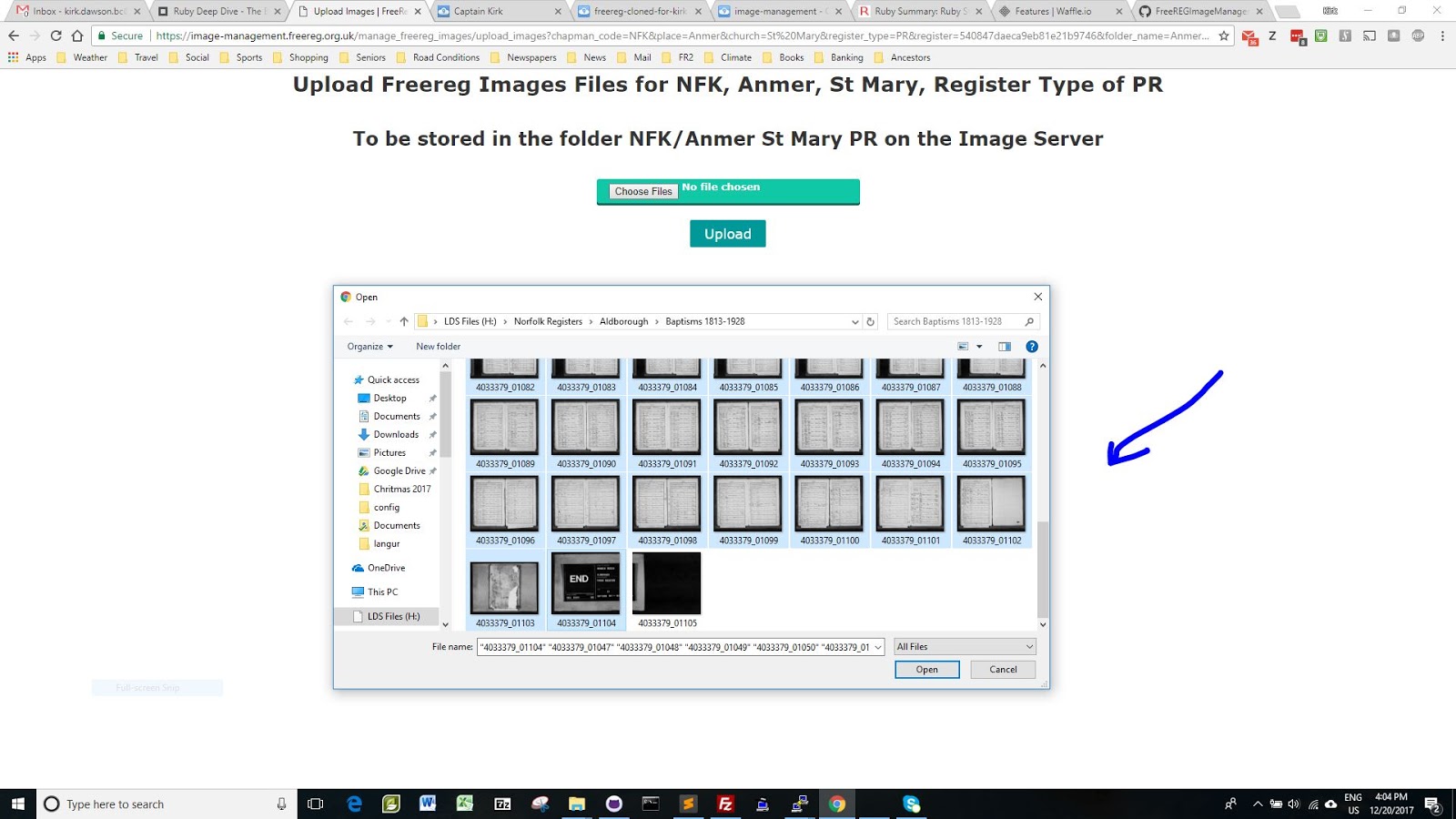Click the help question mark icon in dialog
Screen dimensions: 1456x819
click(1032, 347)
